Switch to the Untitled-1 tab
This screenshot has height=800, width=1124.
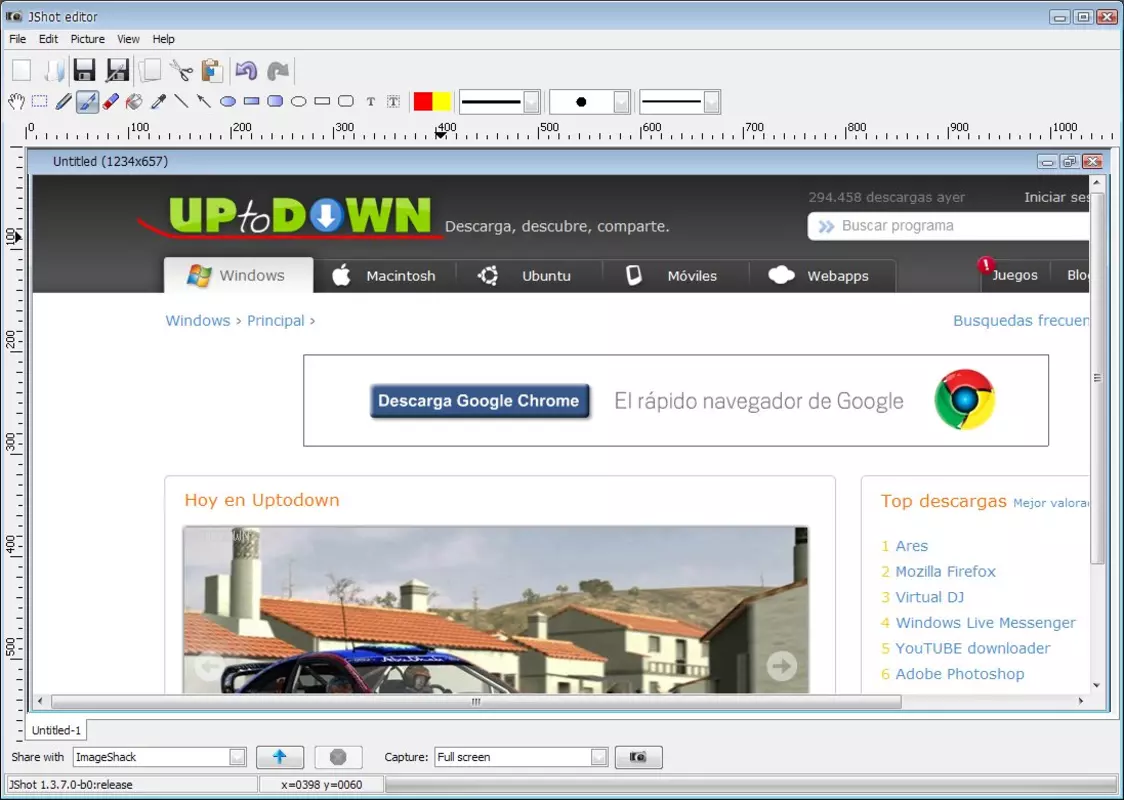click(57, 730)
